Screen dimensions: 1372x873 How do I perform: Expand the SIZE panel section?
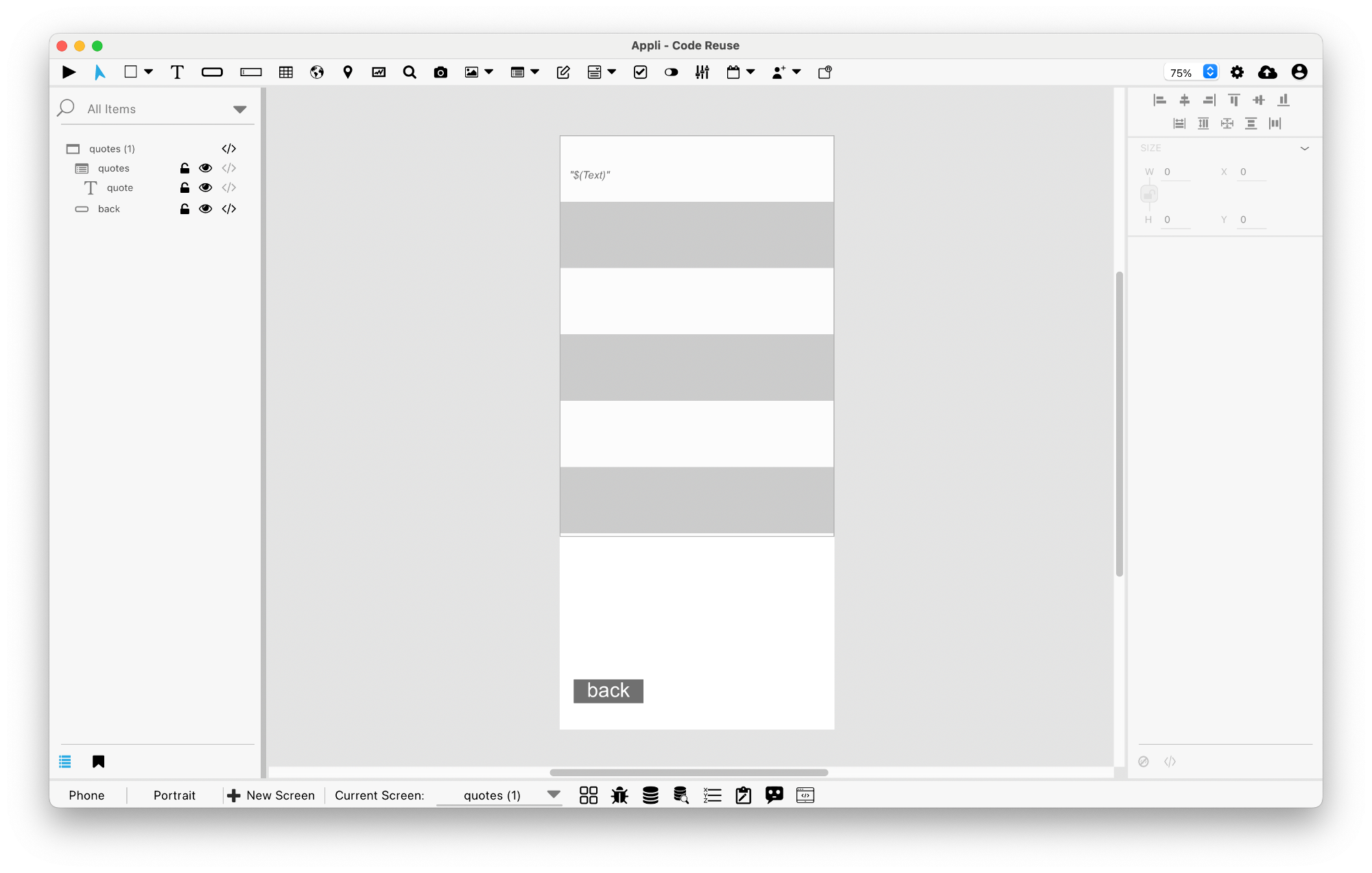point(1304,148)
